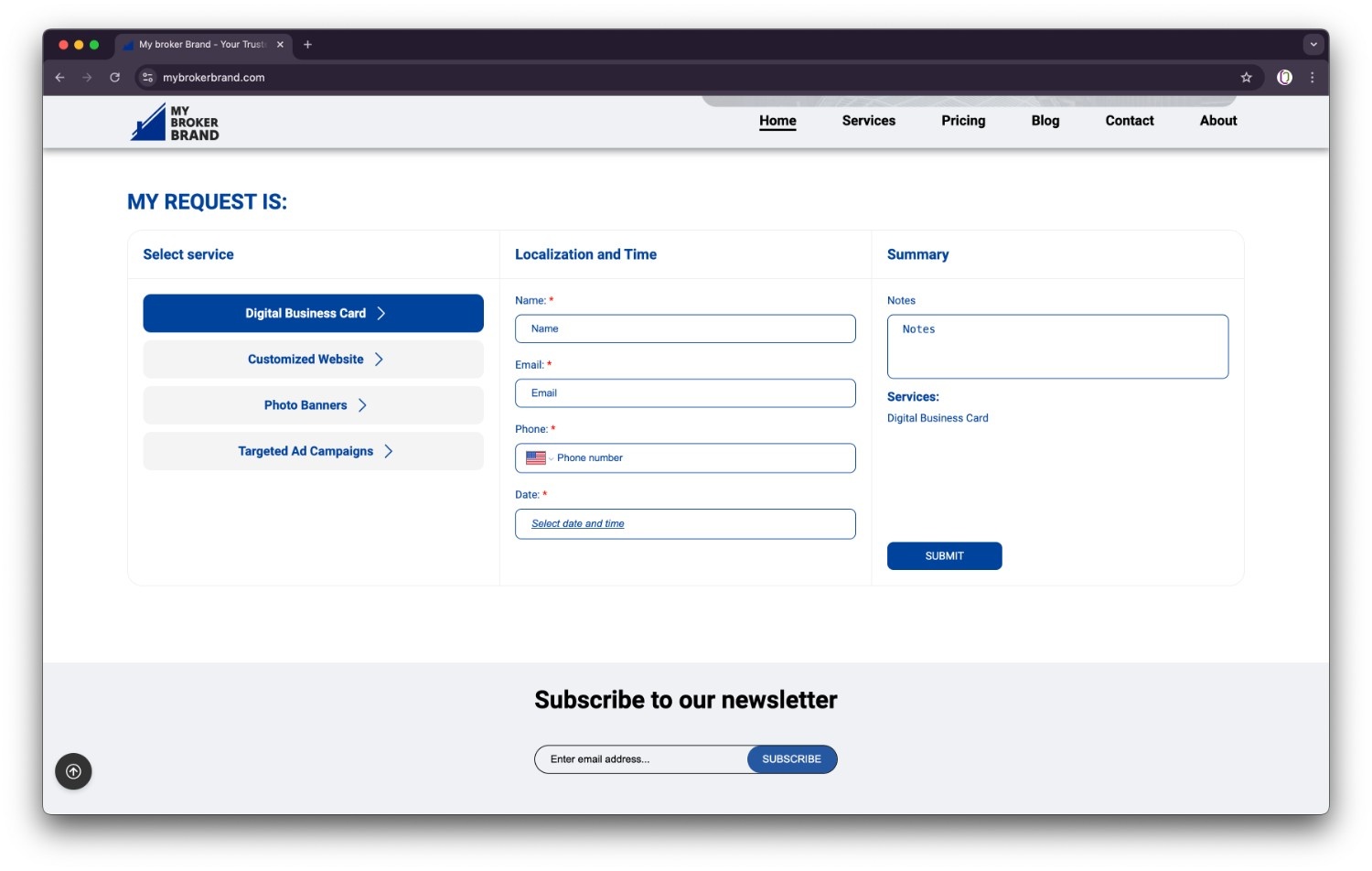Select the Digital Business Card service
The image size is (1372, 871).
313,313
